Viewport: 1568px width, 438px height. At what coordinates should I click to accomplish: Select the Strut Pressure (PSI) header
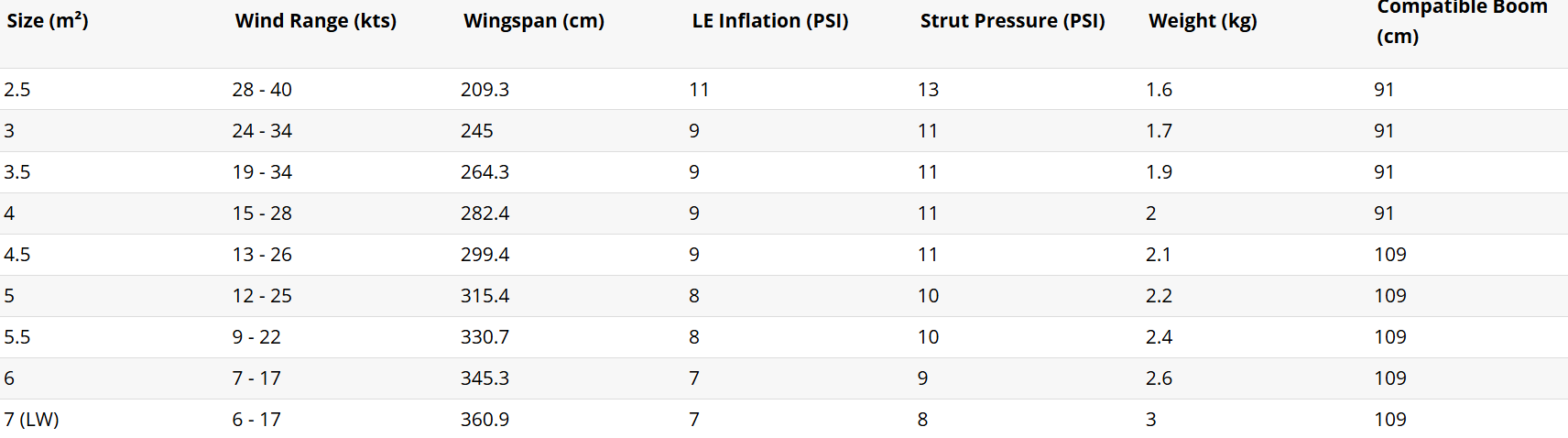pyautogui.click(x=1012, y=21)
